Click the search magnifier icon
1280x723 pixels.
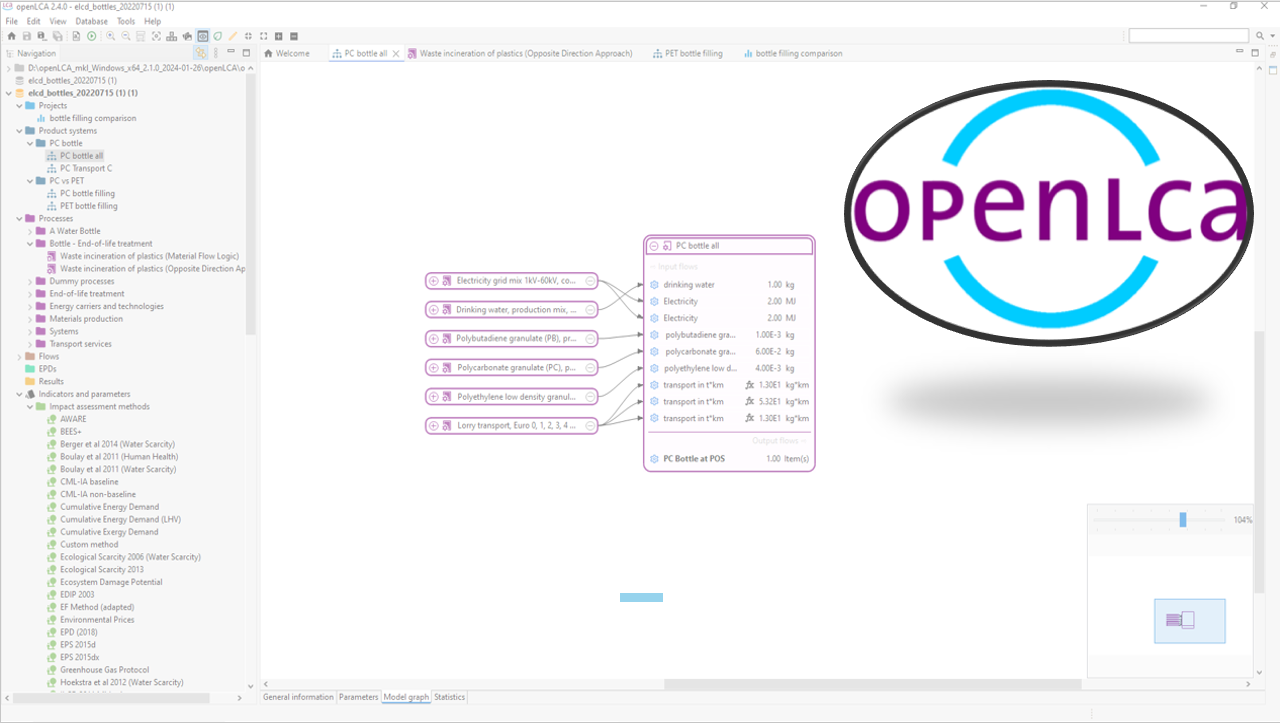(1258, 36)
